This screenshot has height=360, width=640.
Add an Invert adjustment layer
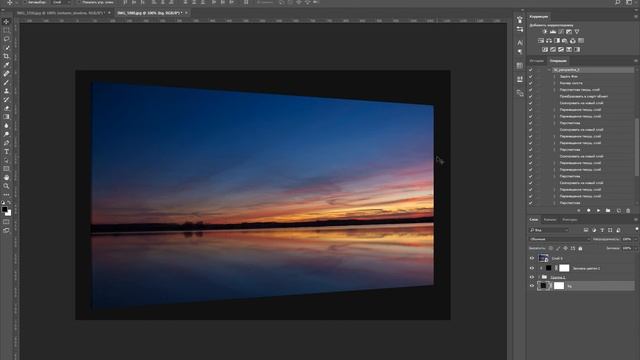(x=545, y=50)
